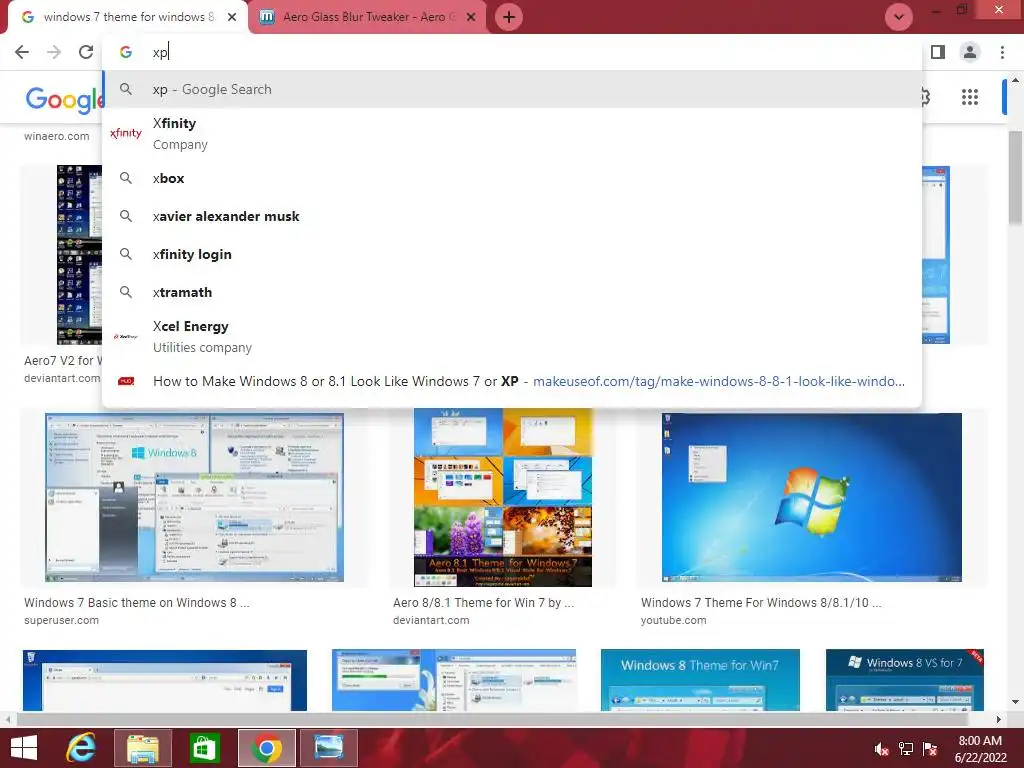Click the MUO favicon beside the makeuseof suggestion
The image size is (1024, 768).
126,381
